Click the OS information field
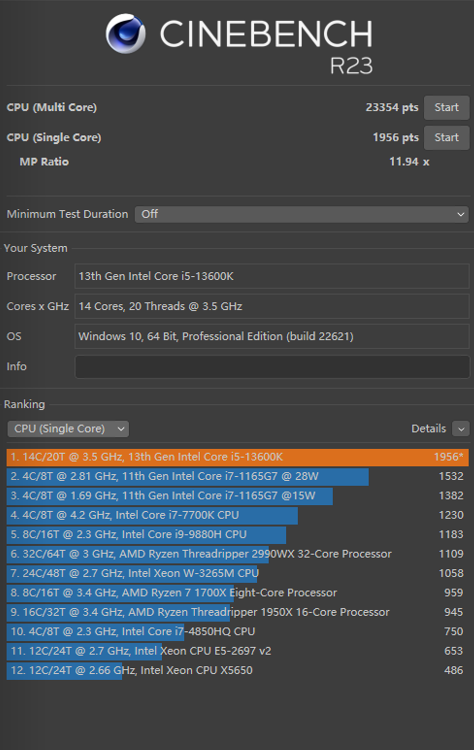 (272, 337)
